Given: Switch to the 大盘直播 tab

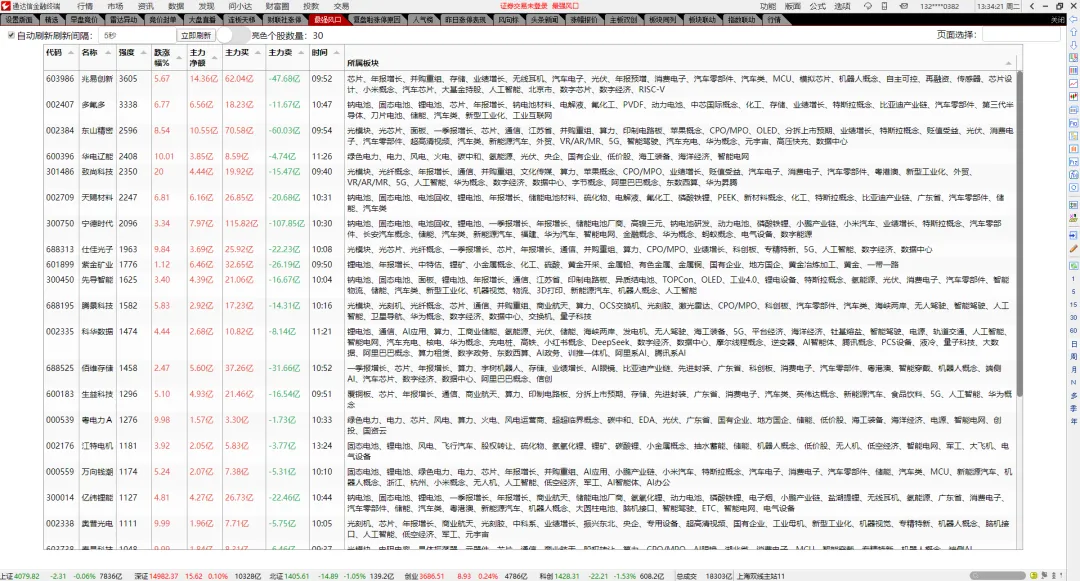Looking at the screenshot, I should (x=202, y=20).
